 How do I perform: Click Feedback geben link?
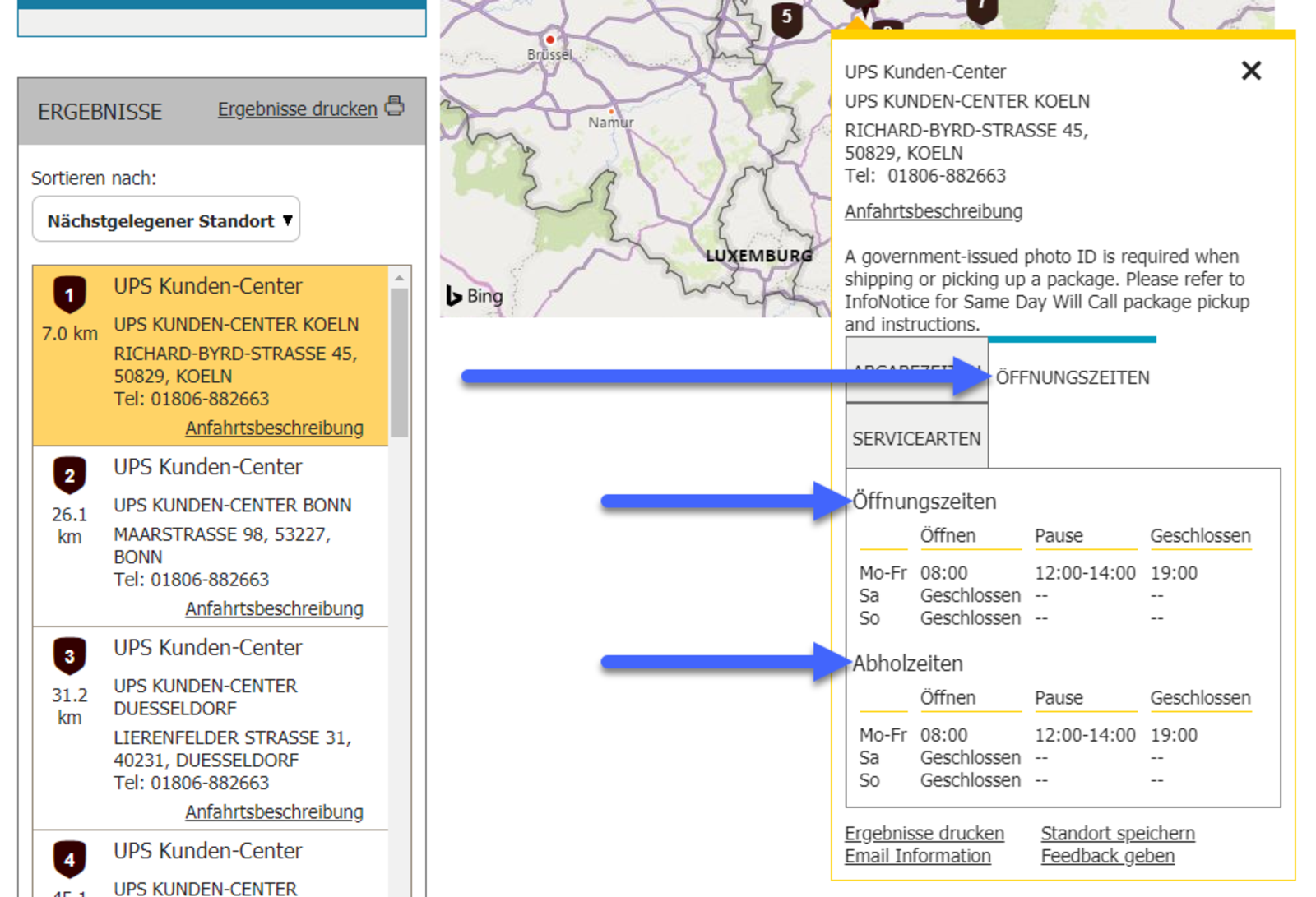click(1107, 856)
